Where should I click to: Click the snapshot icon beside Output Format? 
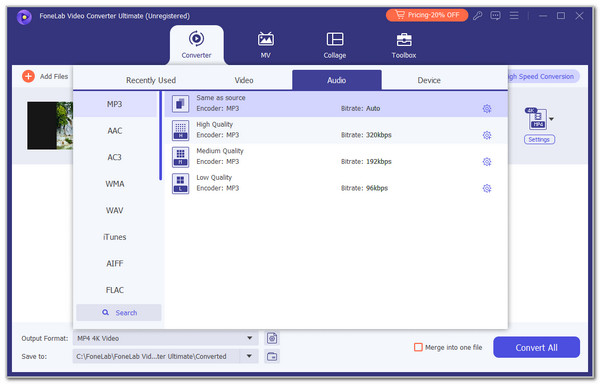click(272, 338)
